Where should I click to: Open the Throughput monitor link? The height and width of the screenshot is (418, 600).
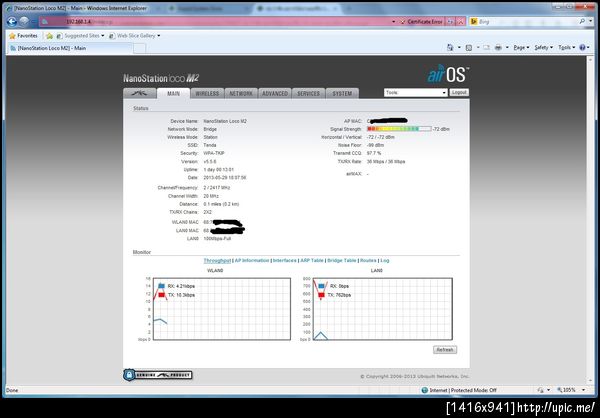(217, 260)
